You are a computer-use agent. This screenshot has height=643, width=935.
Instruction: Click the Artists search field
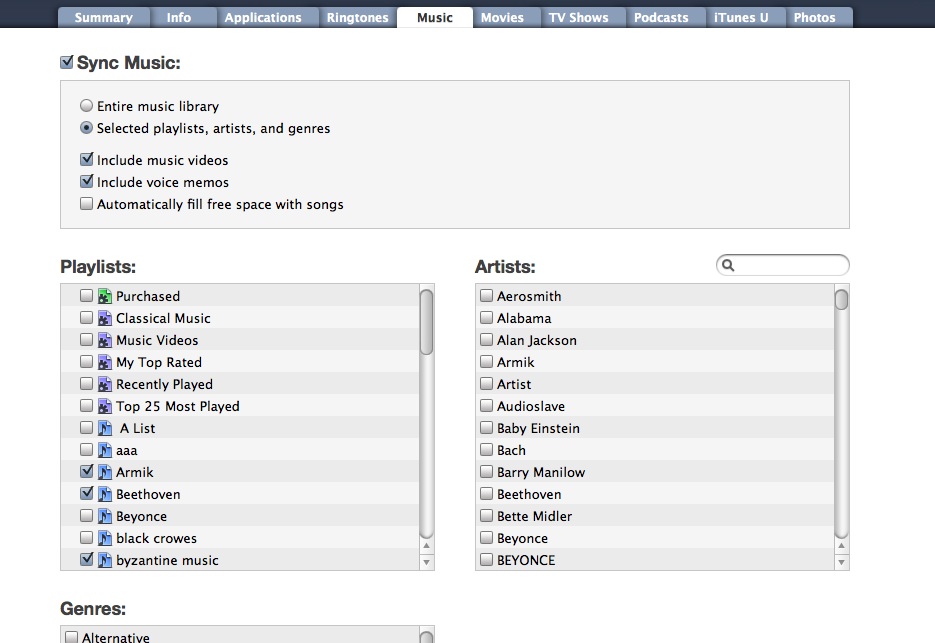(x=782, y=265)
